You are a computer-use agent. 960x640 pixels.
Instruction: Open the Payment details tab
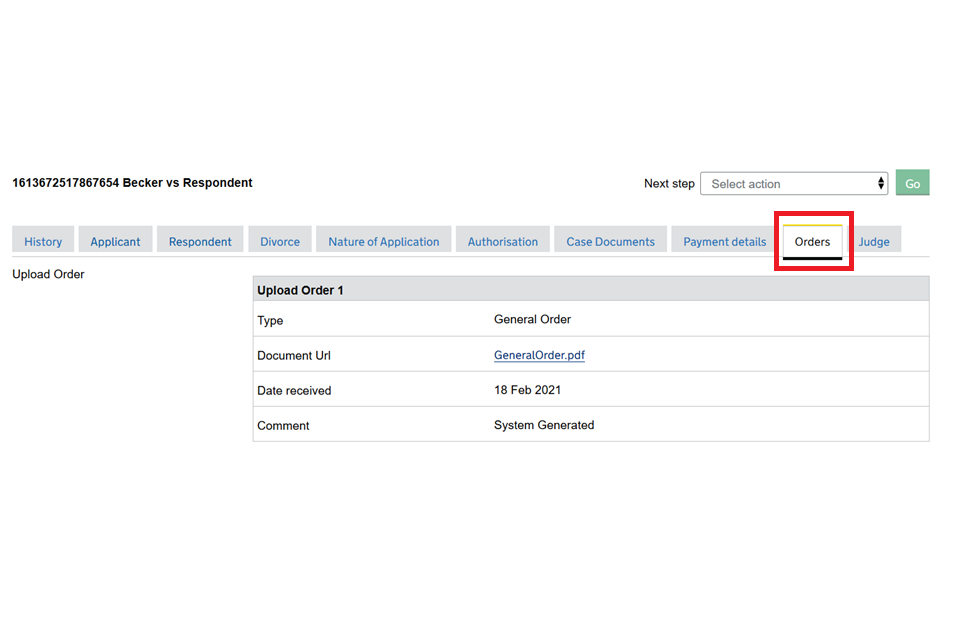coord(724,241)
